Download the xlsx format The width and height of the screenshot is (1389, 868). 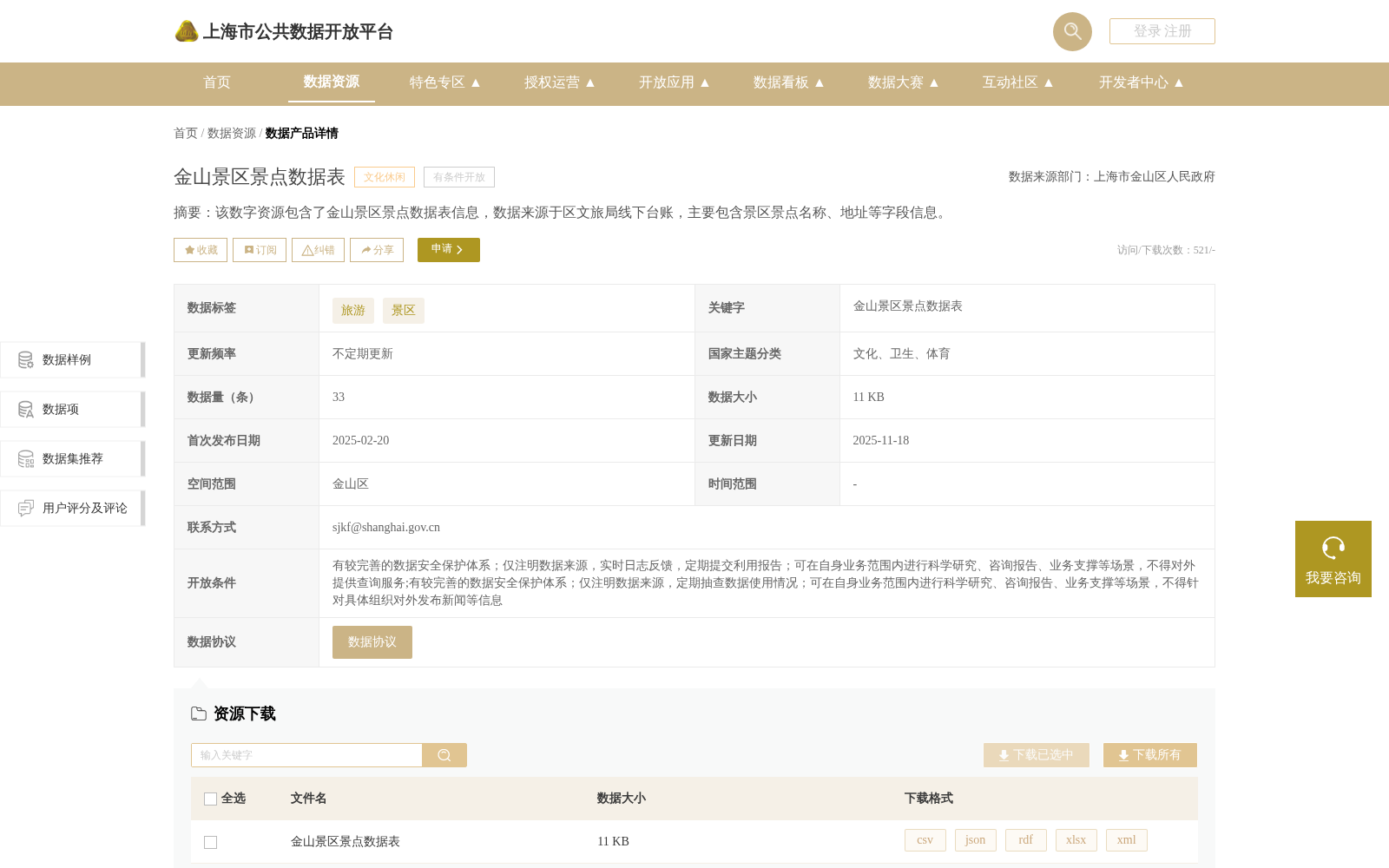click(1076, 840)
